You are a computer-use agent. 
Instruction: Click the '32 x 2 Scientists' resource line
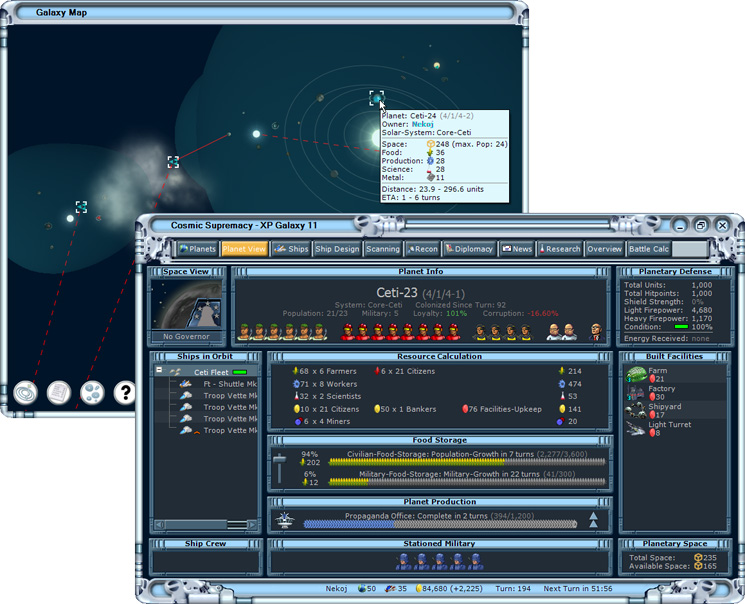coord(327,396)
